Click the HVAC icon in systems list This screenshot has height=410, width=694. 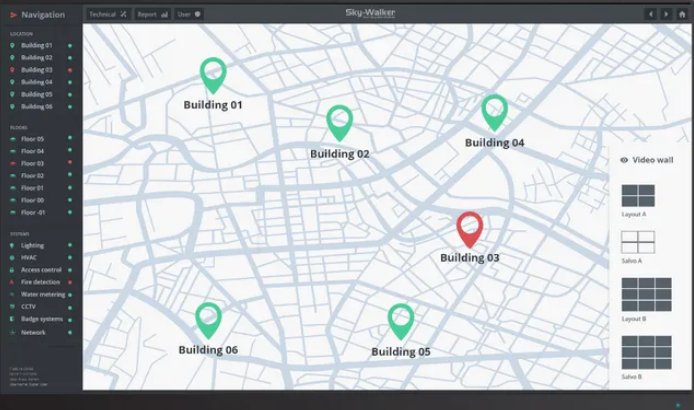[x=12, y=257]
